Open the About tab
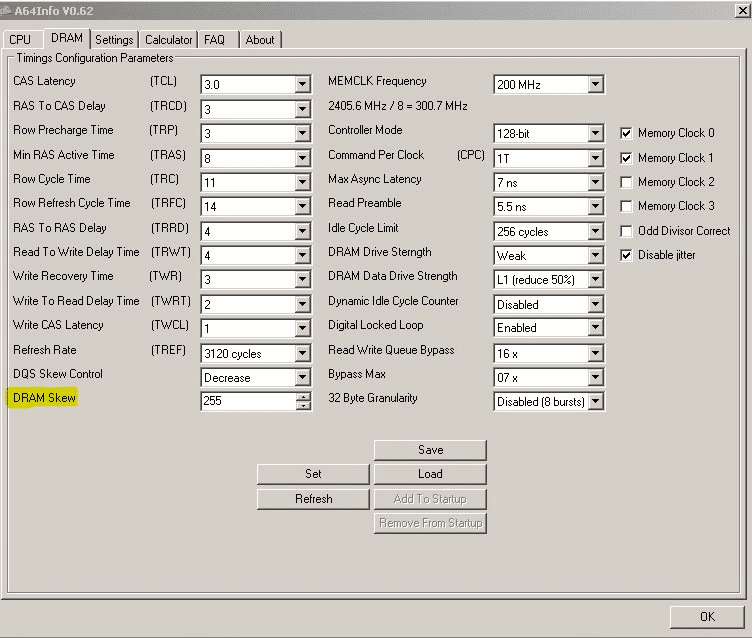Image resolution: width=752 pixels, height=638 pixels. tap(260, 39)
